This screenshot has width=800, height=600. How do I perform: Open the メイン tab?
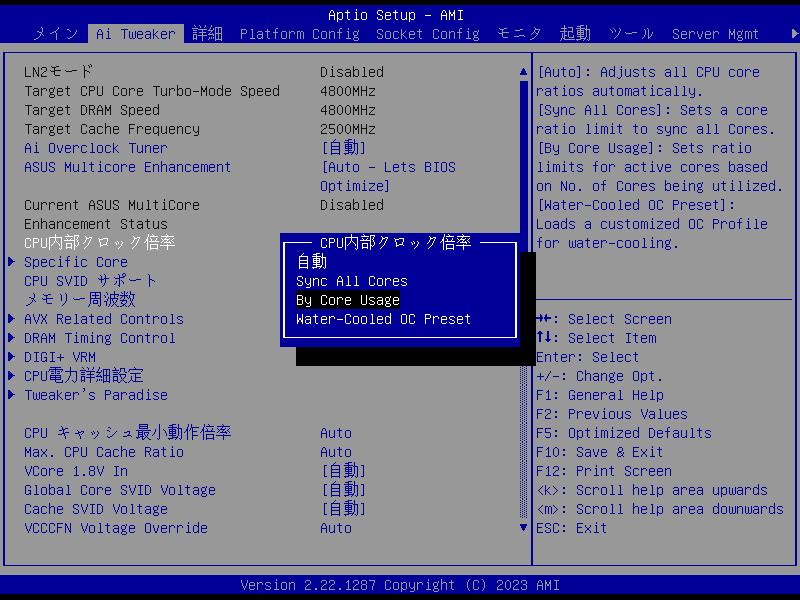(56, 34)
